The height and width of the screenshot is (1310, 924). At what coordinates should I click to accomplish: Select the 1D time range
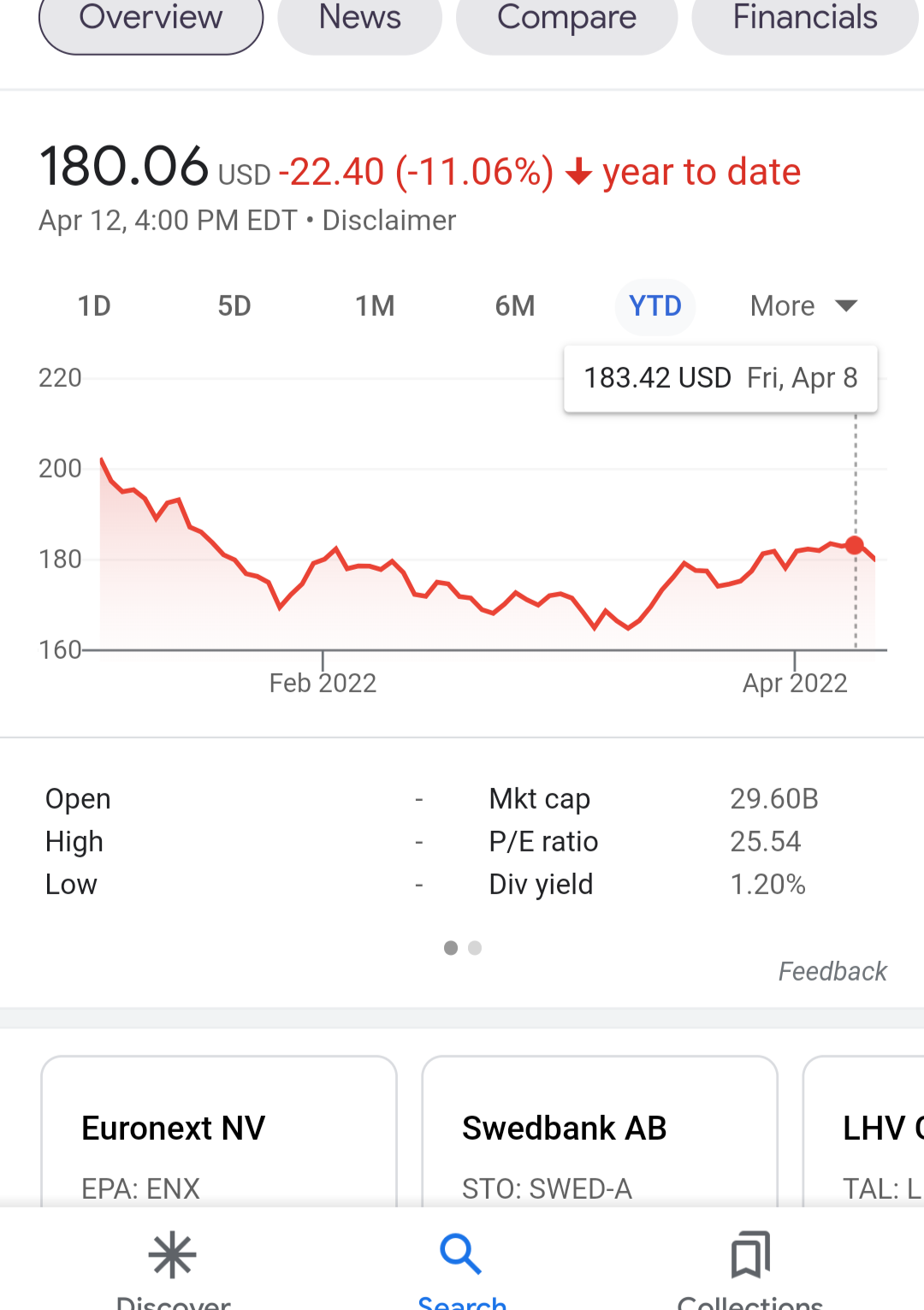click(x=94, y=305)
